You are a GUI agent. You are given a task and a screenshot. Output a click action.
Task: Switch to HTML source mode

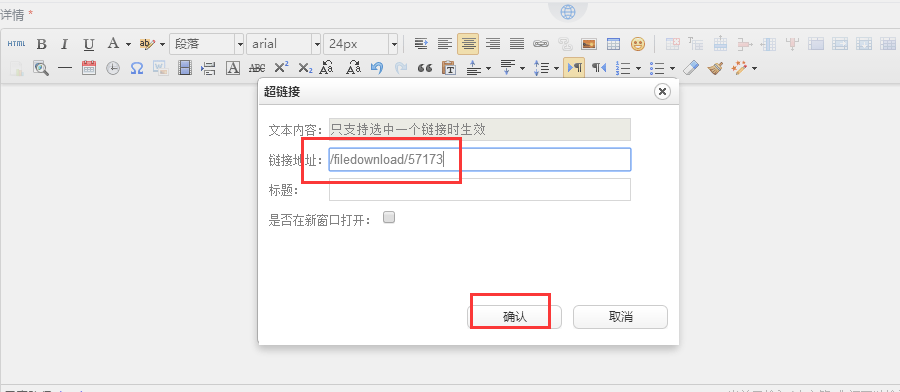coord(17,44)
